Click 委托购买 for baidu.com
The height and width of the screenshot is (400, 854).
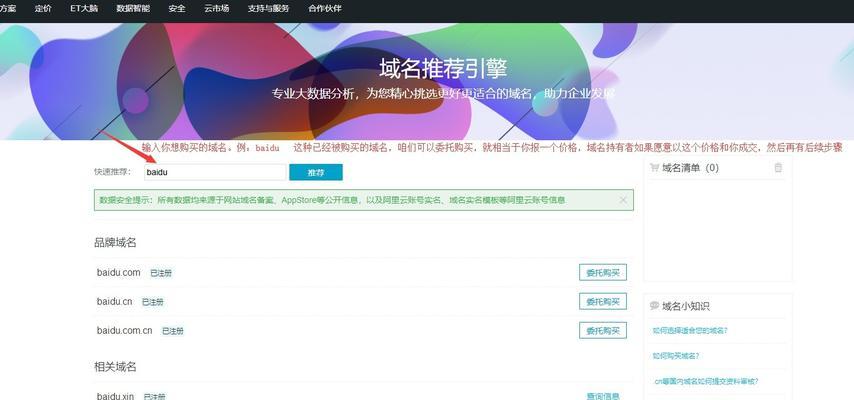[x=603, y=272]
